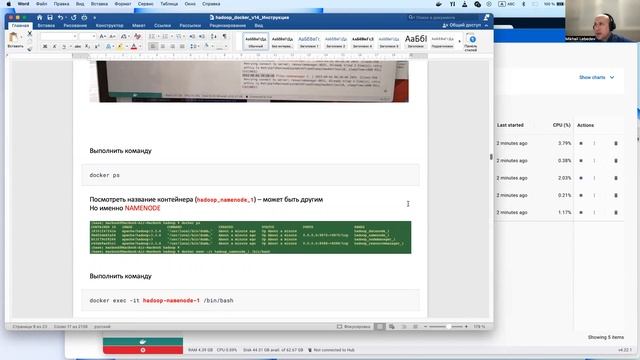The height and width of the screenshot is (360, 640).
Task: Expand the styles gallery arrow
Action: pos(460,41)
